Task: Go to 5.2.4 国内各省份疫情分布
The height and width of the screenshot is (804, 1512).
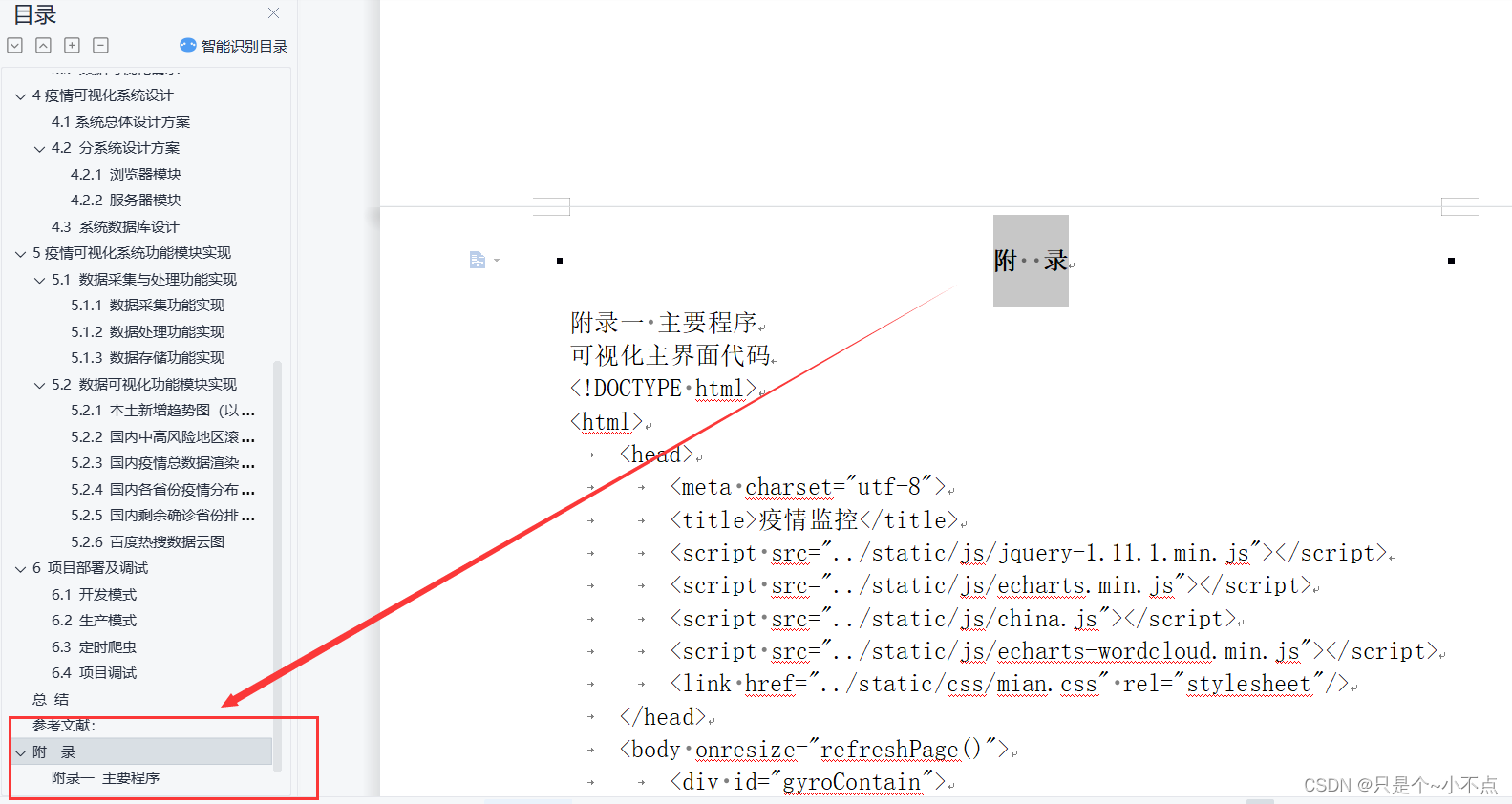Action: pos(162,490)
